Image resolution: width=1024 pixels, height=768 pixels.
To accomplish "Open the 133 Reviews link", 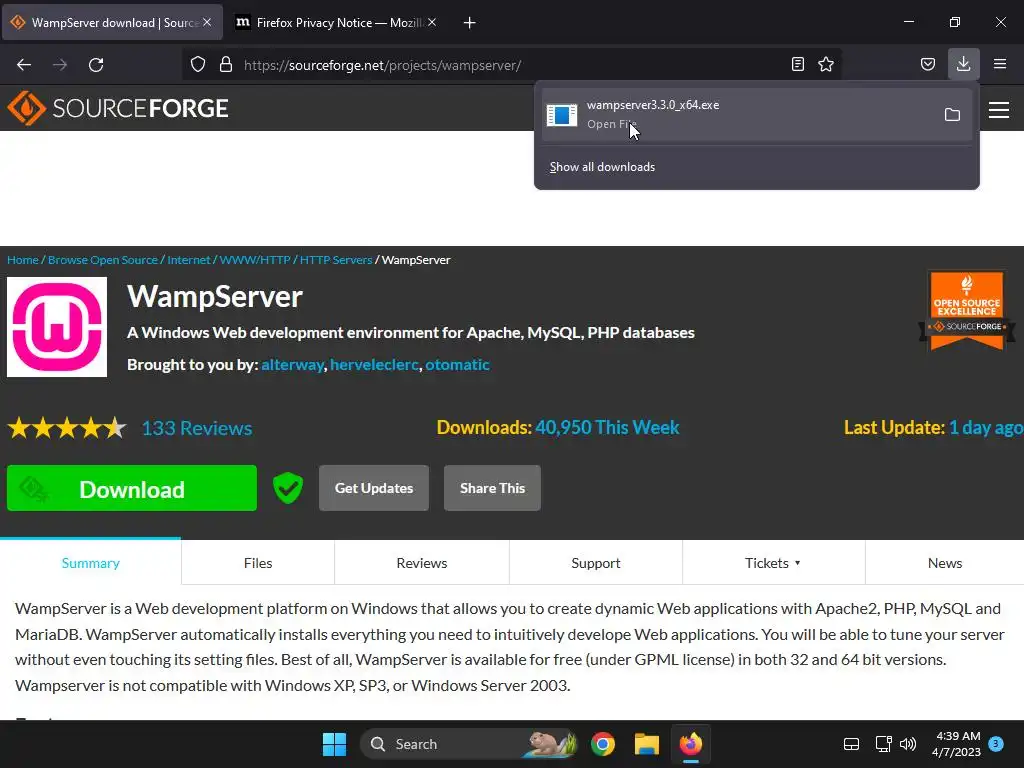I will 197,428.
